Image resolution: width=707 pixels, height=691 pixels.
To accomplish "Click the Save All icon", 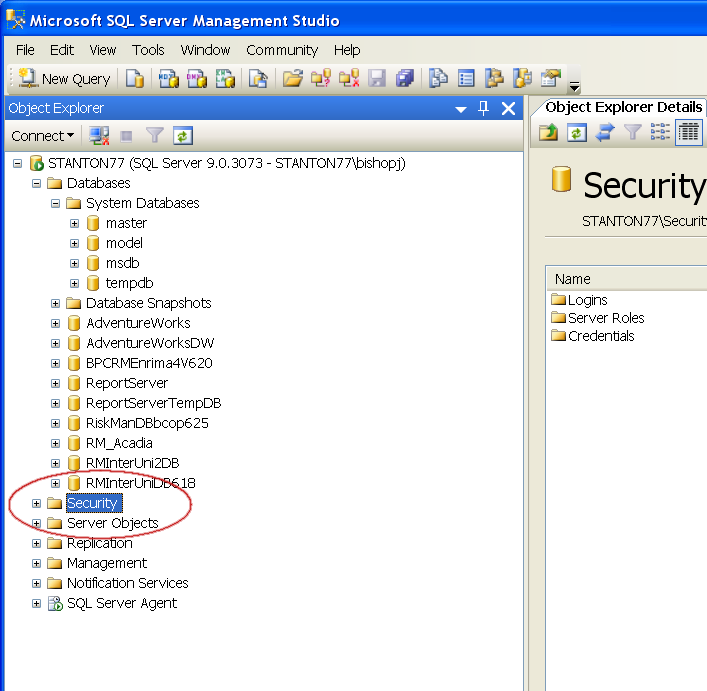I will coord(405,78).
